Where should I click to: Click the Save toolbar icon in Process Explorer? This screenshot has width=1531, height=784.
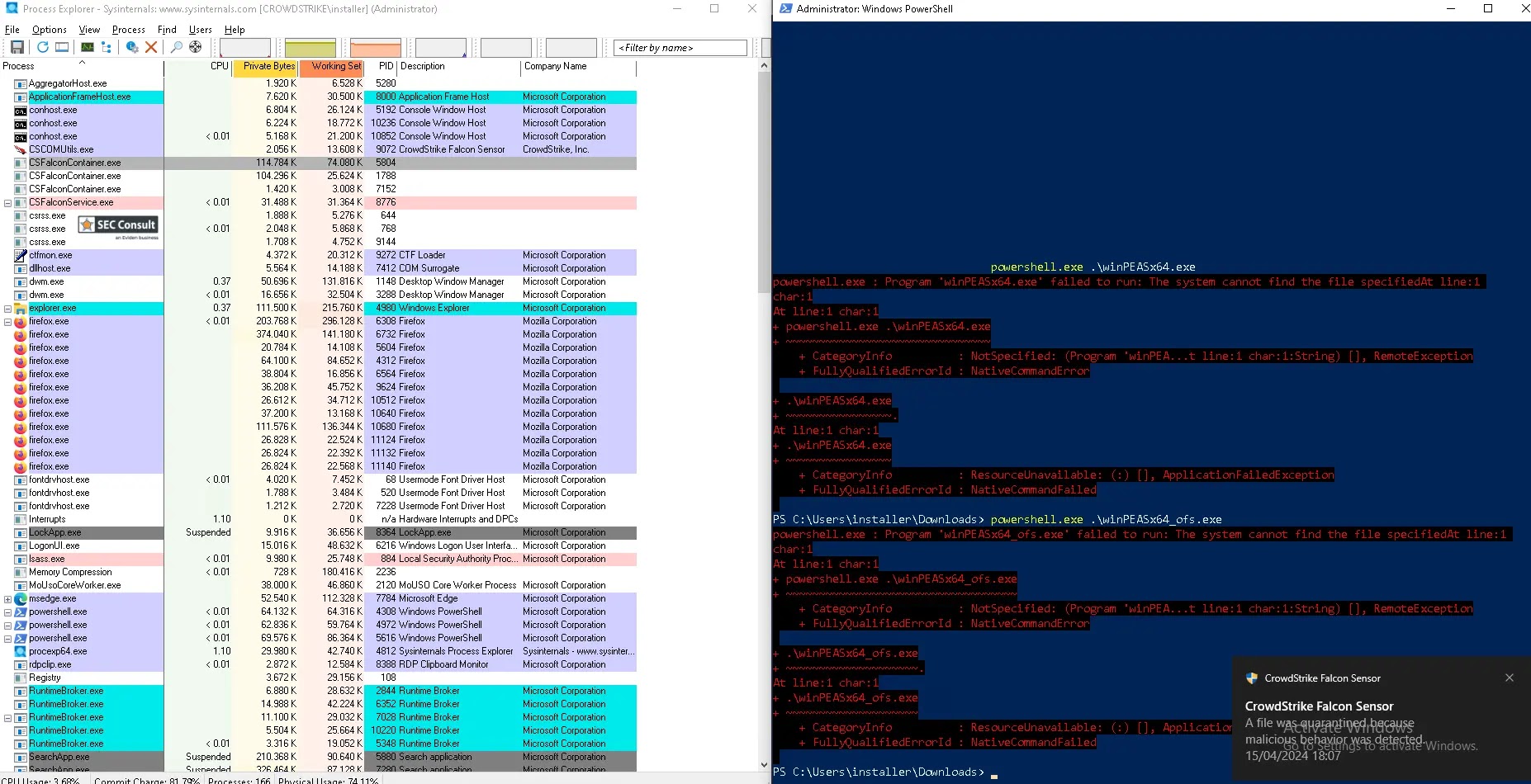point(17,47)
